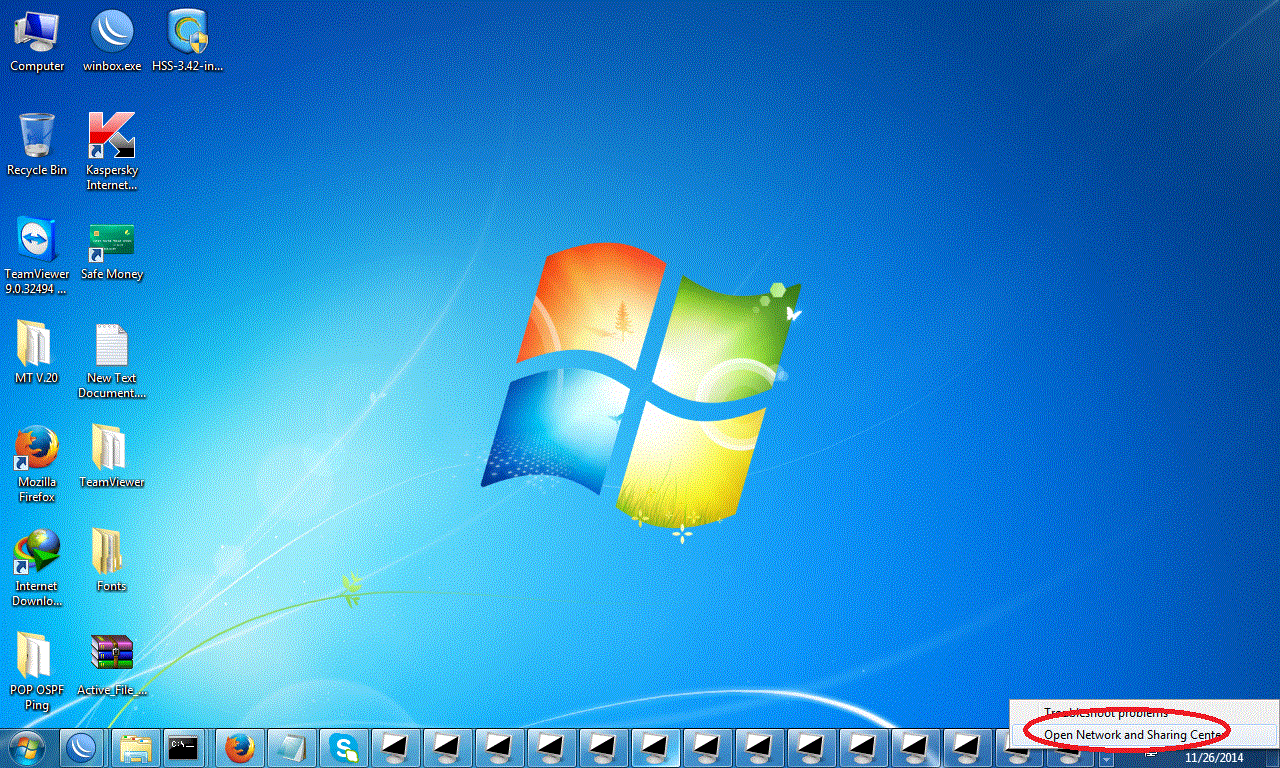Select the Mozilla Firefox desktop shortcut
Screen dimensions: 1280x768
click(37, 464)
